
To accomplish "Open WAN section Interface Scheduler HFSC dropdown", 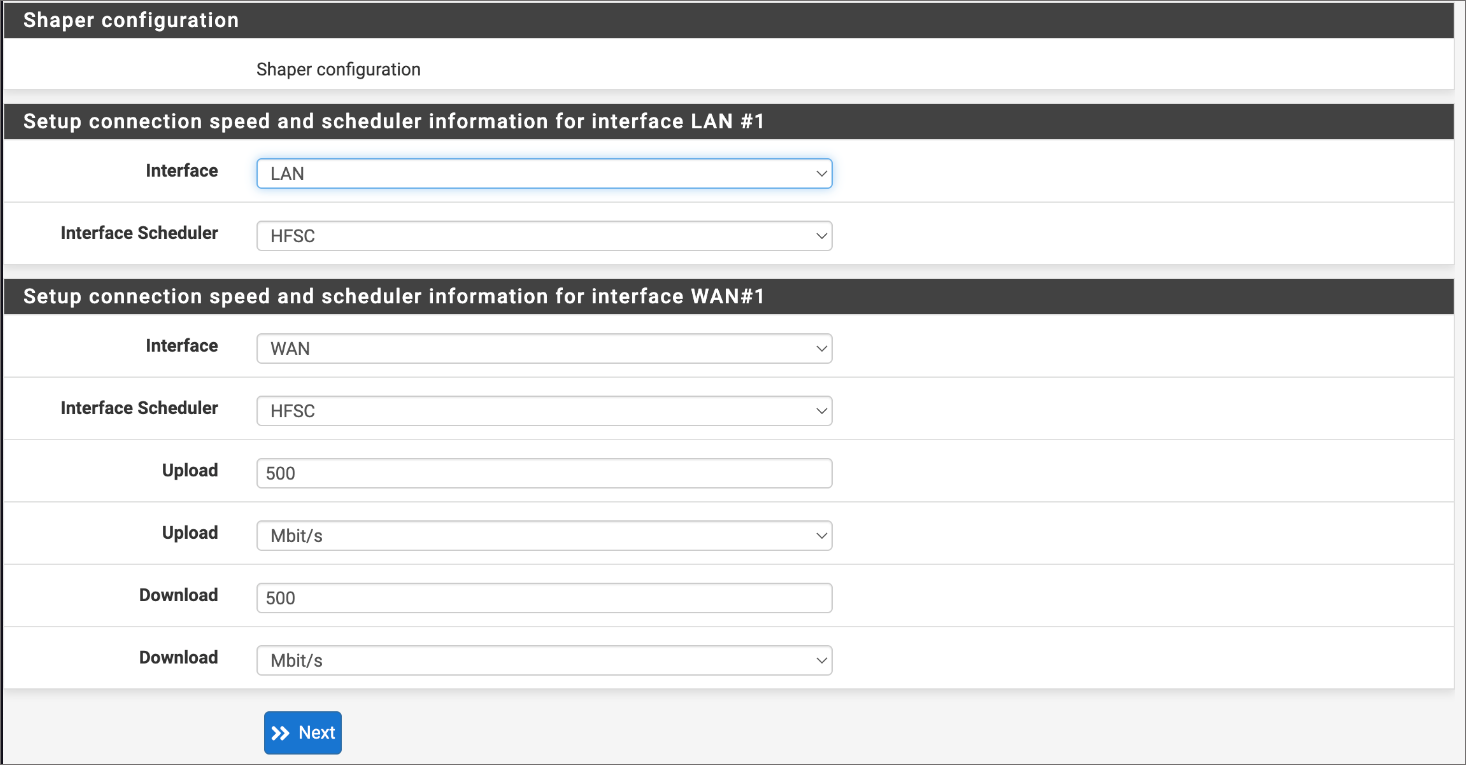I will click(x=544, y=411).
